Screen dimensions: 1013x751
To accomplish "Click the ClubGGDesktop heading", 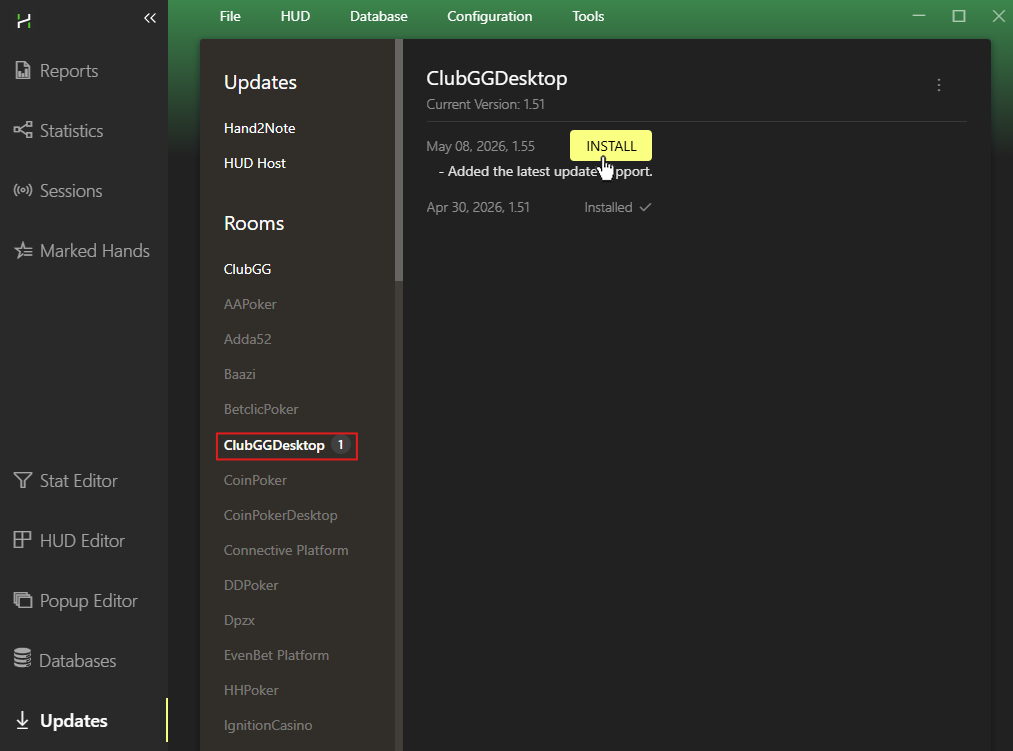I will point(497,78).
